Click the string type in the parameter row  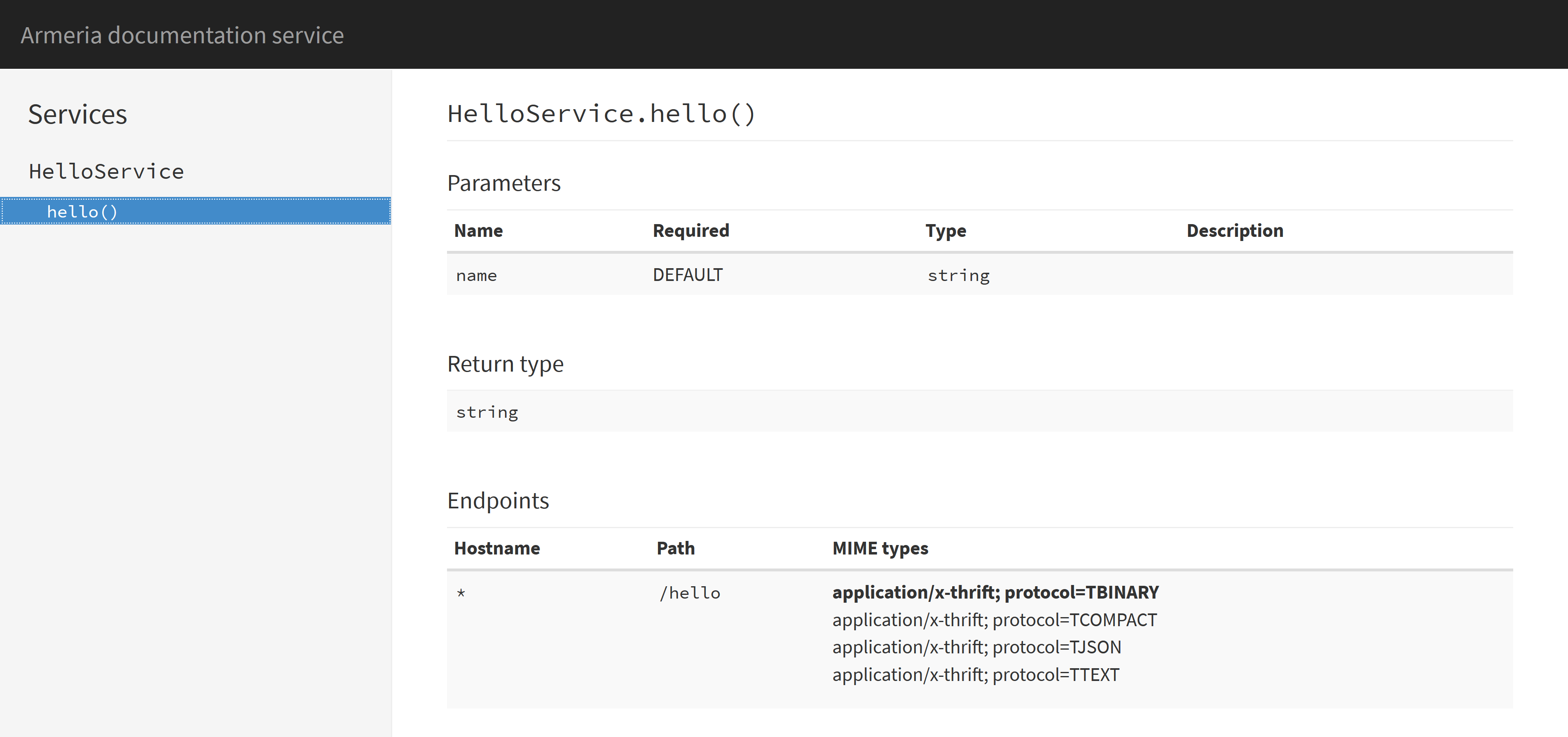point(958,276)
